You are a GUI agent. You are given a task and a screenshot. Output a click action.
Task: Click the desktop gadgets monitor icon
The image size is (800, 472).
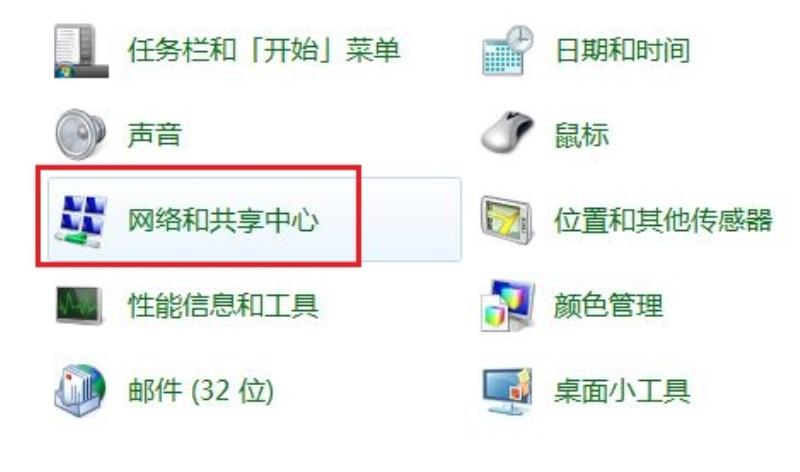click(x=507, y=391)
